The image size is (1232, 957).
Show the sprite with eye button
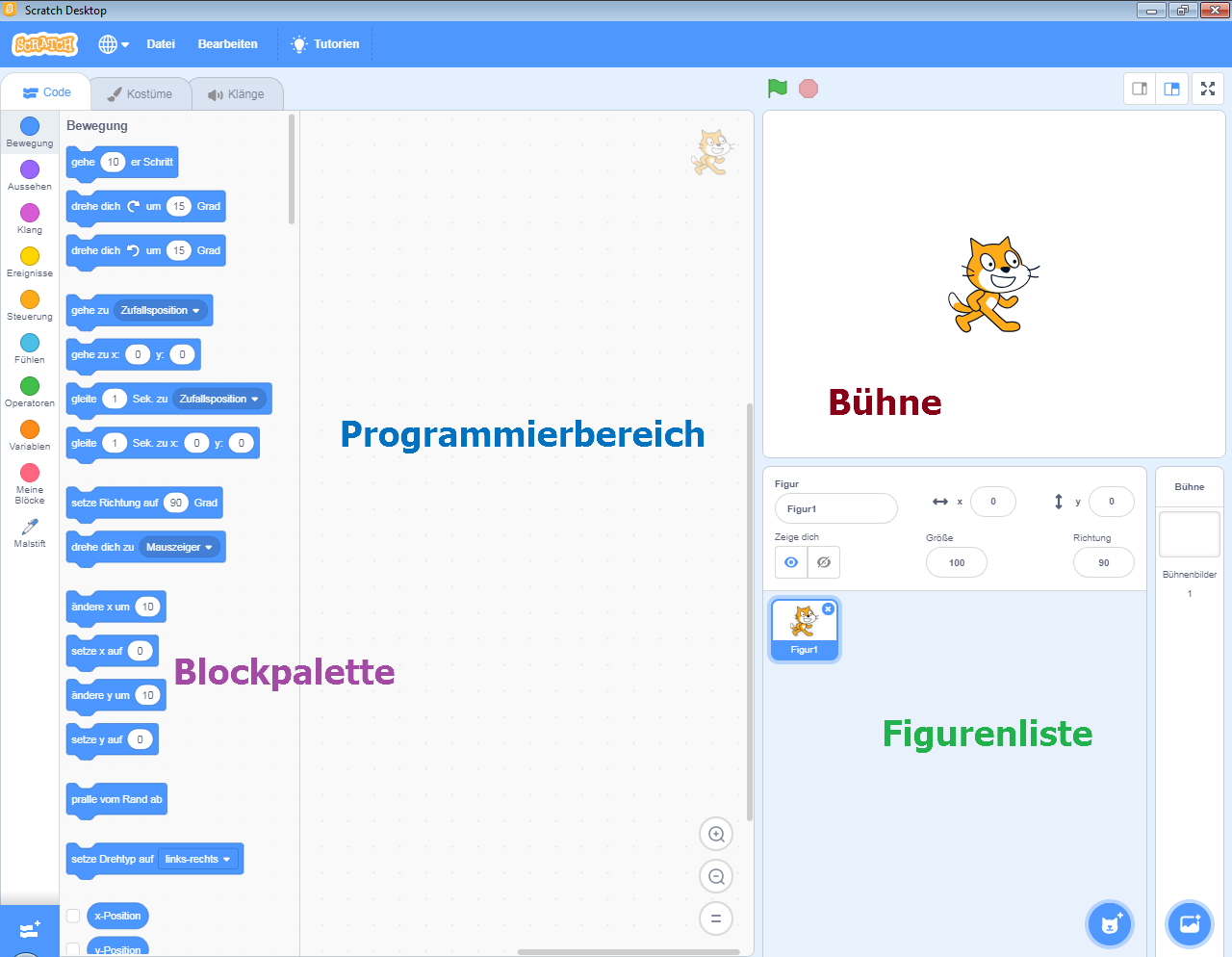791,562
